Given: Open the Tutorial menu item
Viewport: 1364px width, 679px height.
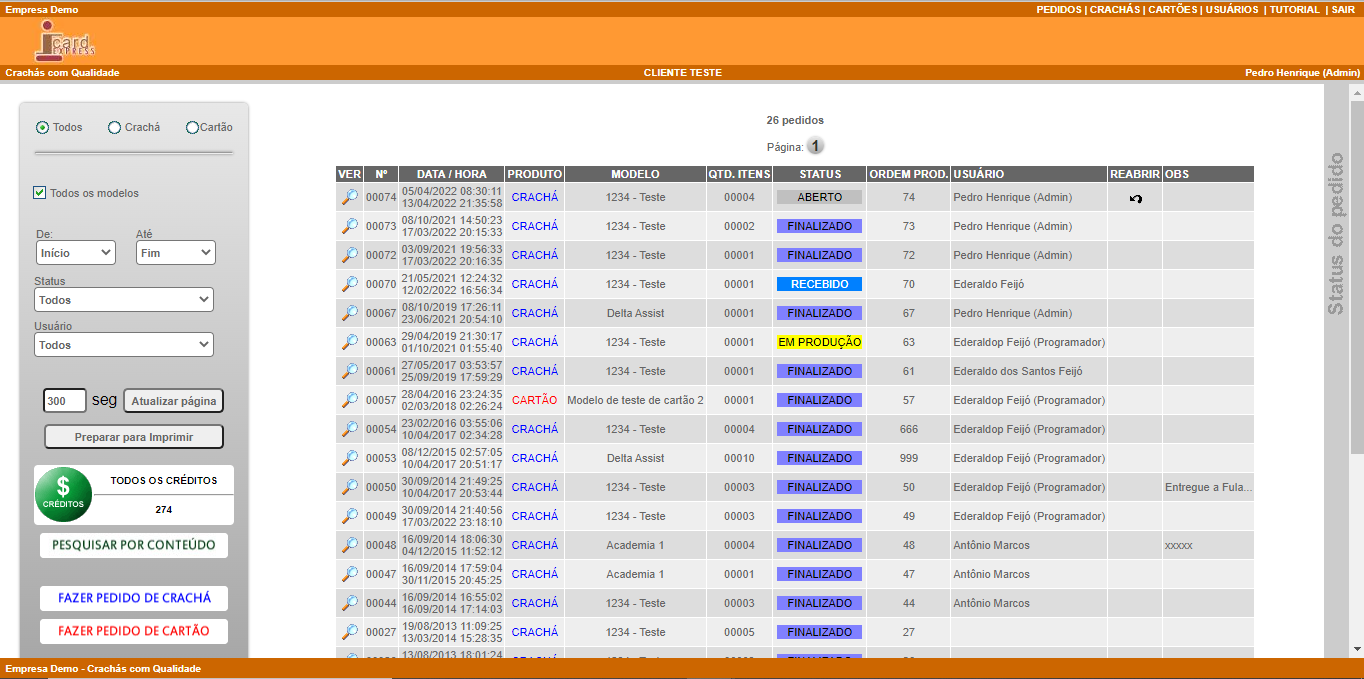Looking at the screenshot, I should [x=1294, y=9].
